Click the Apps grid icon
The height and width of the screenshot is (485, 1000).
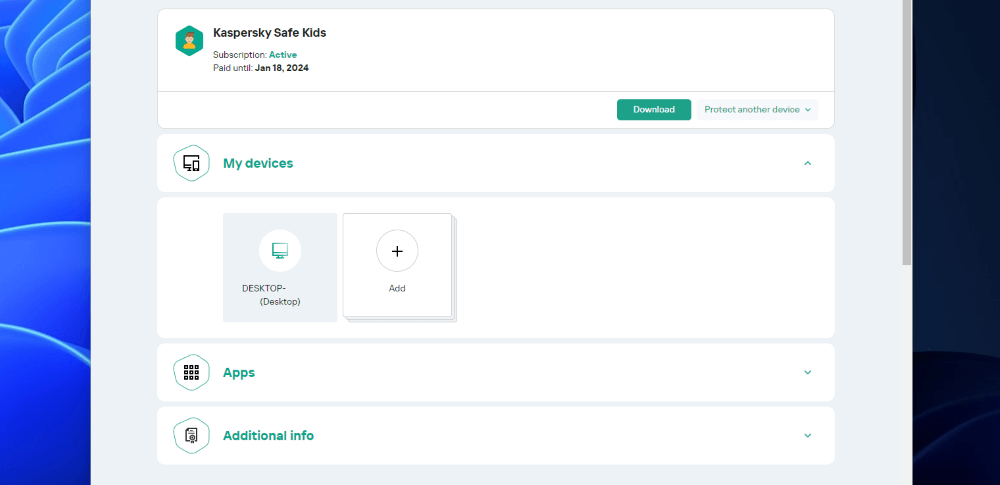pyautogui.click(x=191, y=373)
